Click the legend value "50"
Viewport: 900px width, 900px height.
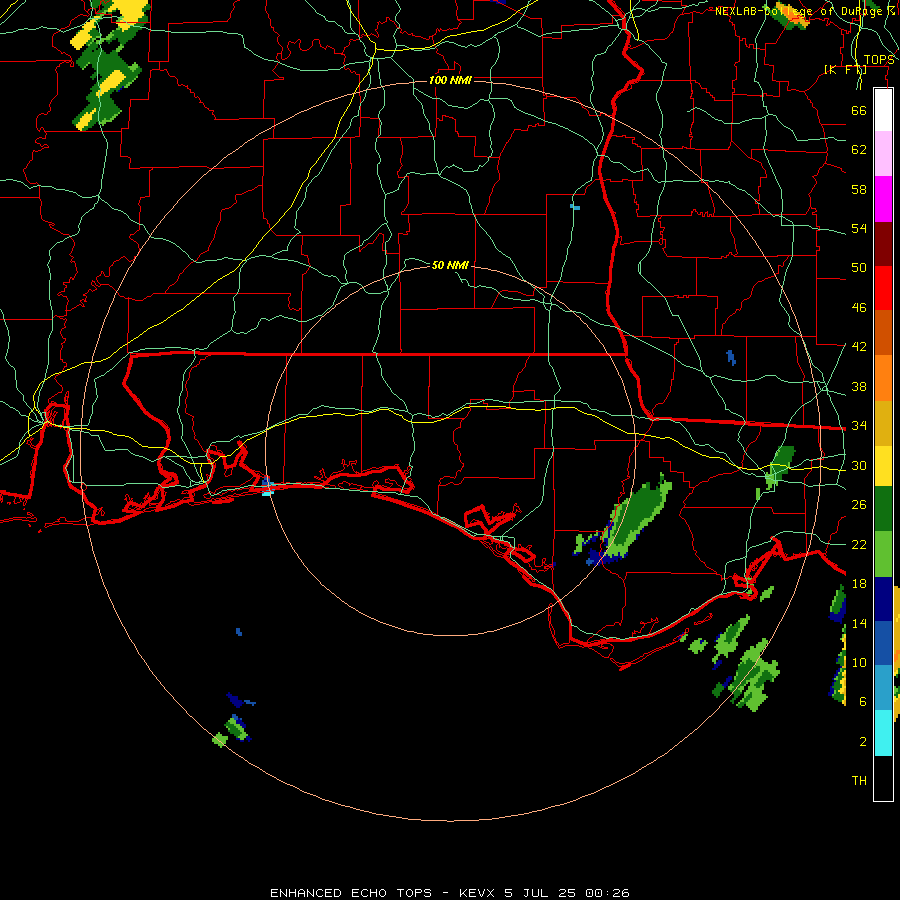click(859, 268)
